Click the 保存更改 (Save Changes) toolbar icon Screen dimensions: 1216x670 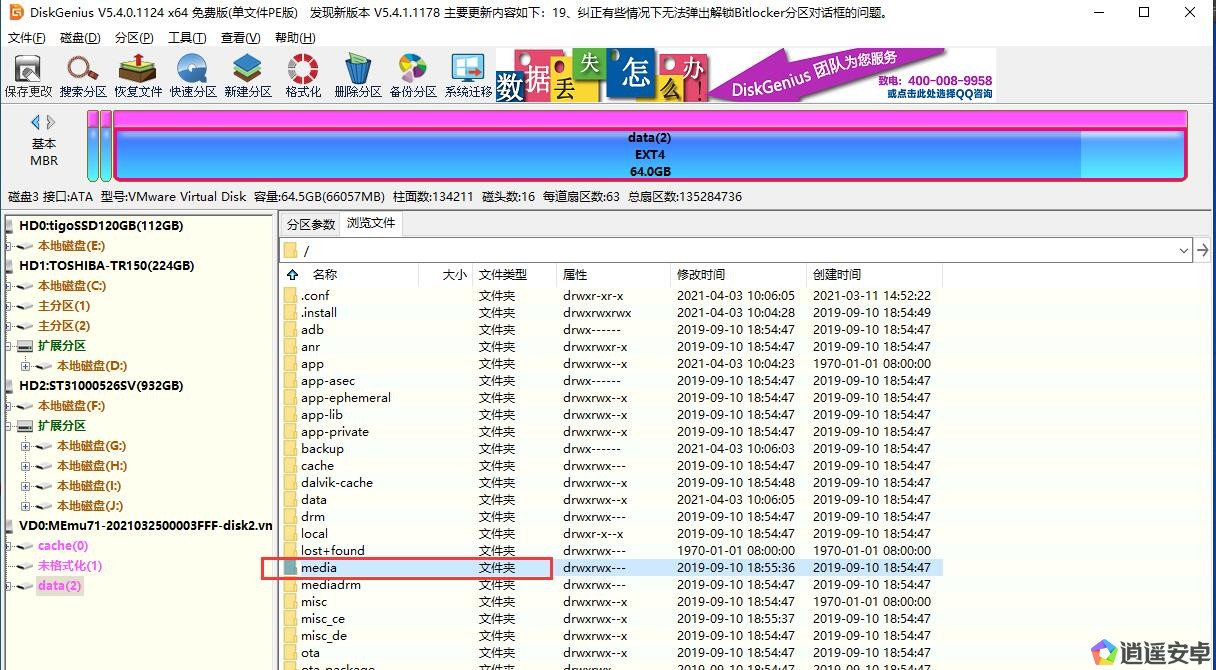click(28, 76)
